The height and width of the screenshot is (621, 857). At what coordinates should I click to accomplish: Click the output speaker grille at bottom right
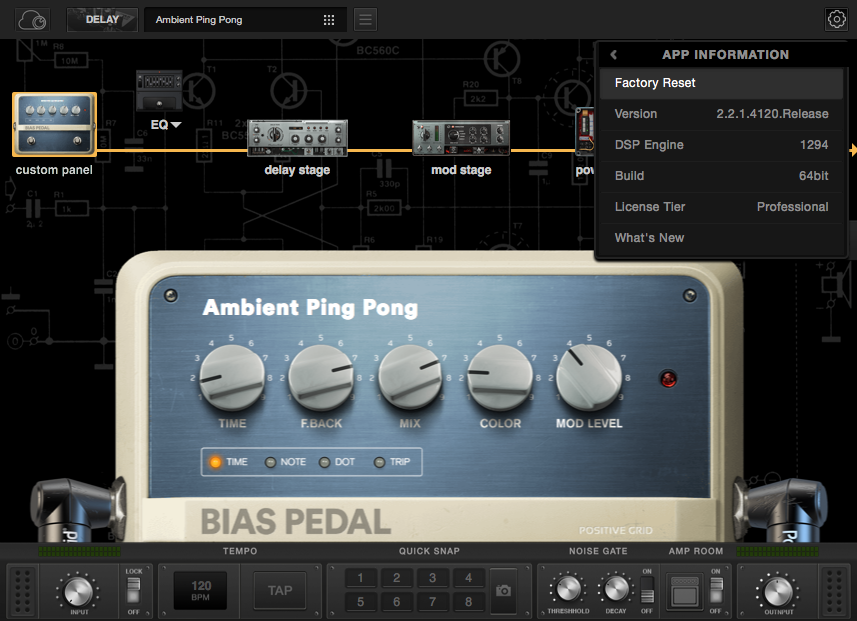pyautogui.click(x=833, y=591)
